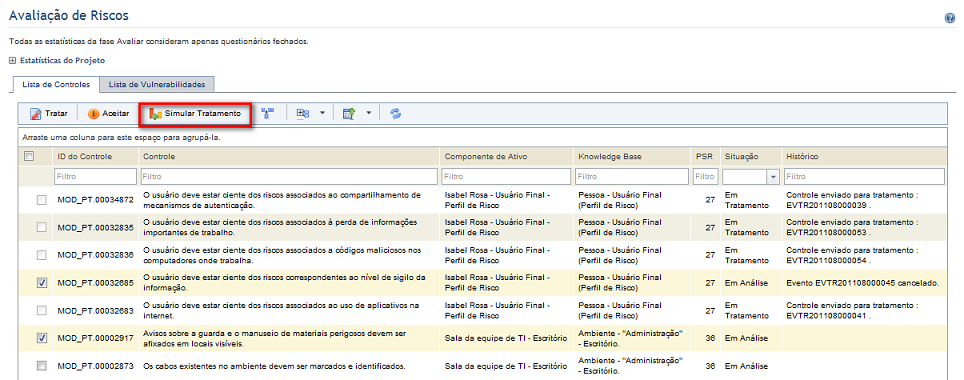The image size is (964, 380).
Task: Sort by Histórico column header
Action: tap(802, 157)
